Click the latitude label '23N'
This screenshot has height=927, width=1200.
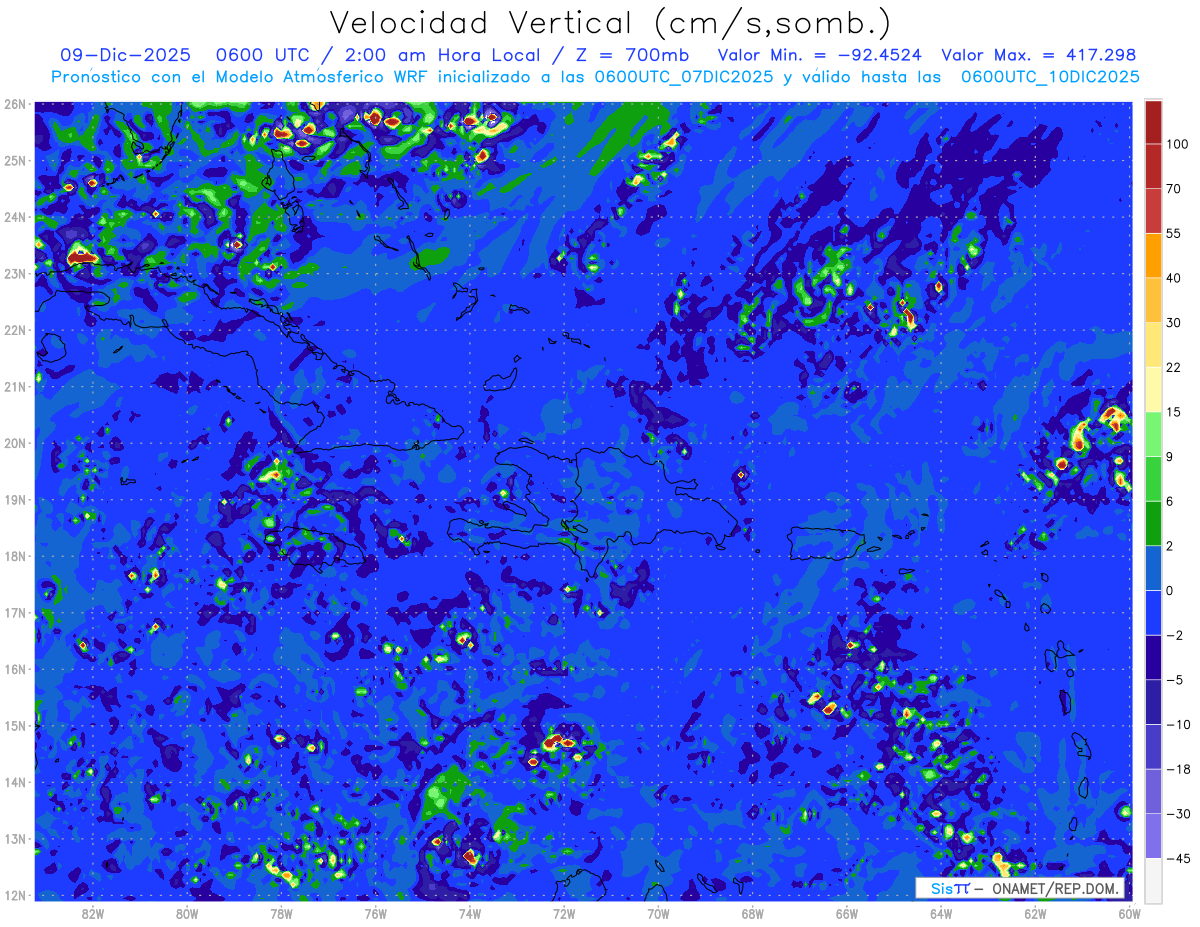[15, 273]
